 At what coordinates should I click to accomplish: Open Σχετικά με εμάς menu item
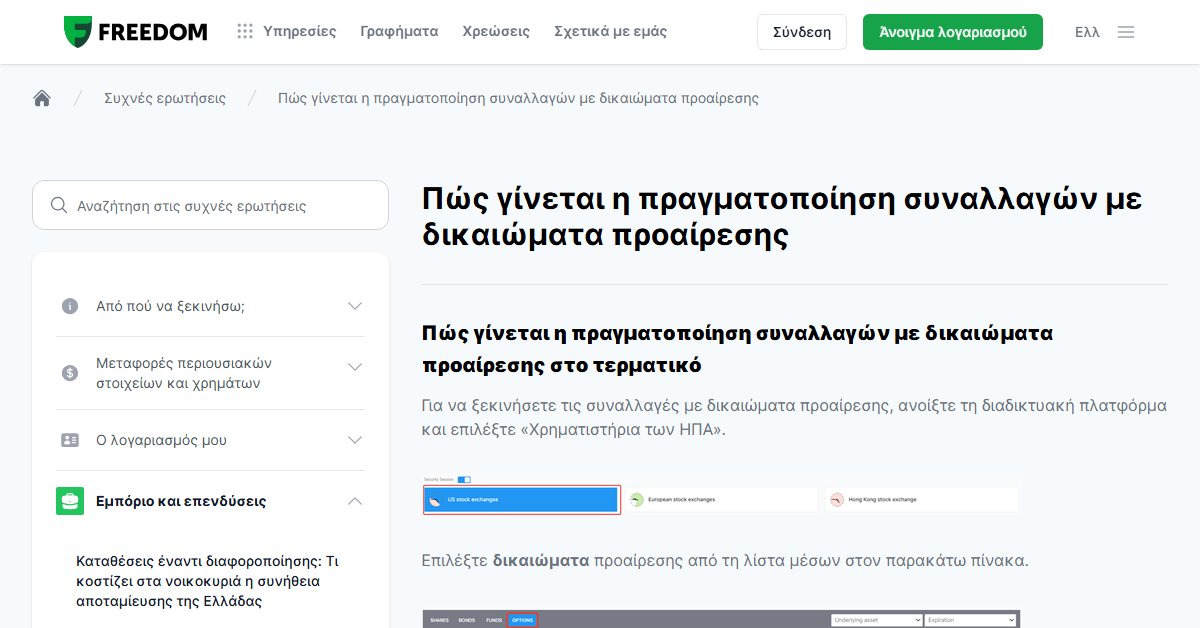pyautogui.click(x=610, y=31)
